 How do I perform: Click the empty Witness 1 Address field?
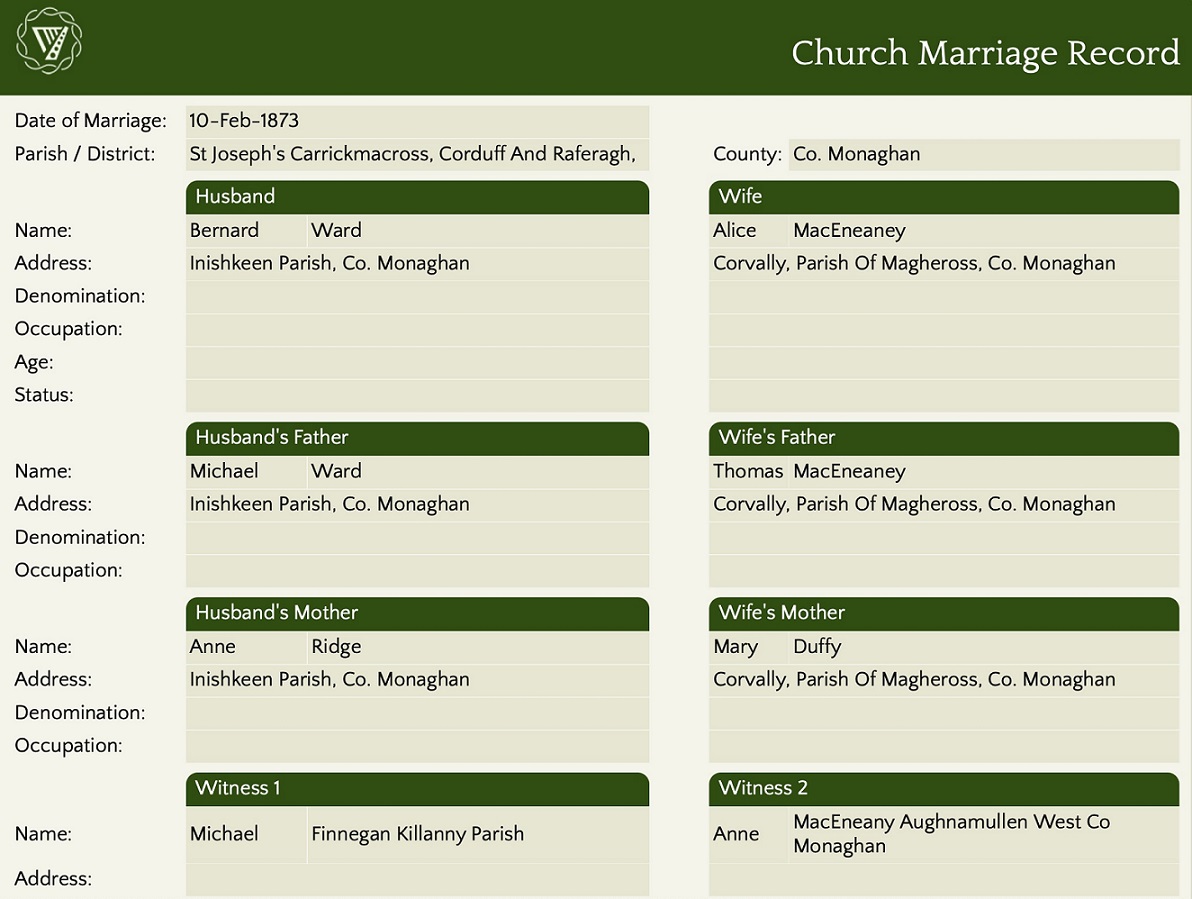pyautogui.click(x=417, y=880)
